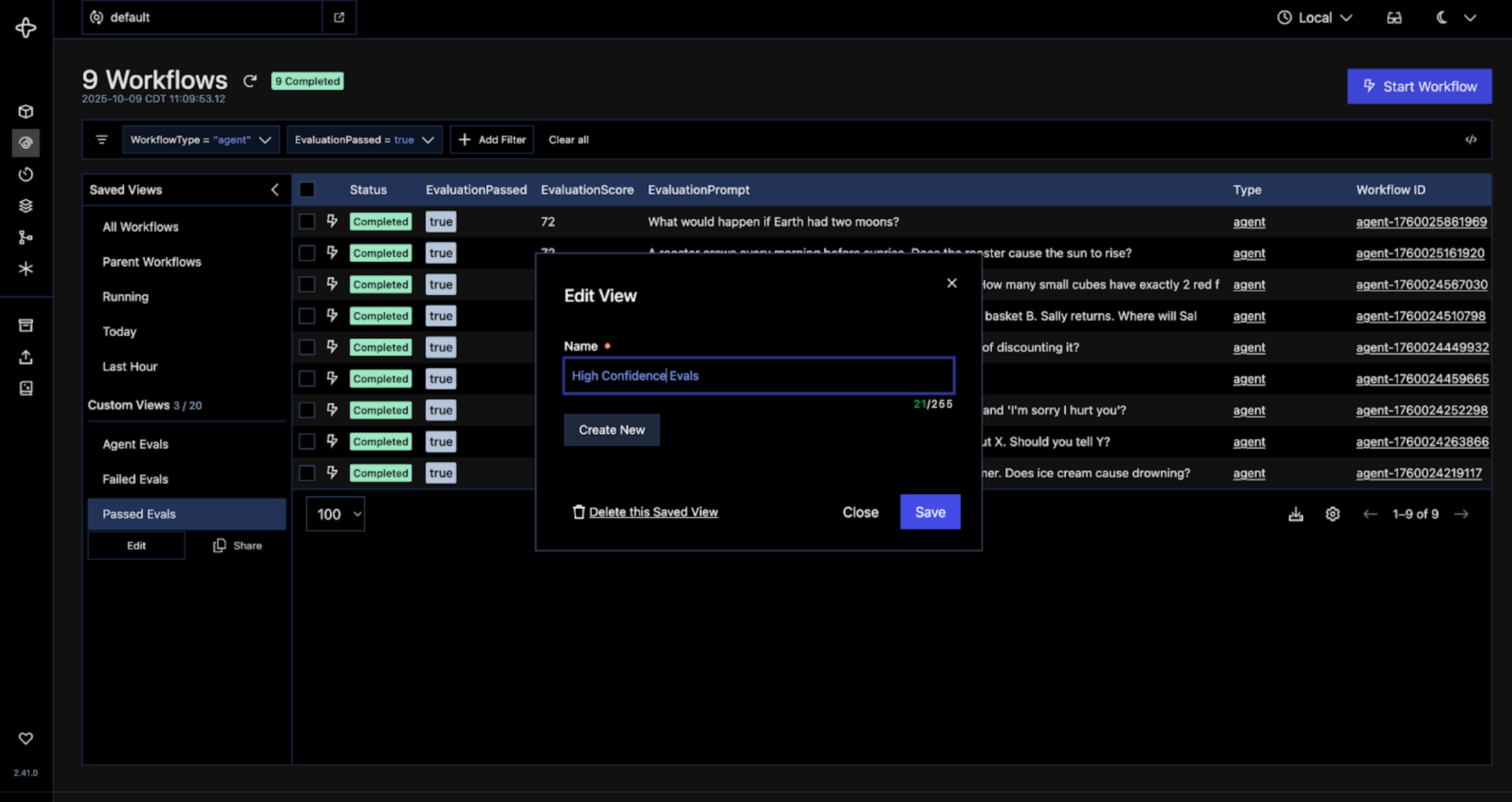The width and height of the screenshot is (1512, 802).
Task: Select the Failed Evals saved view
Action: [x=136, y=480]
